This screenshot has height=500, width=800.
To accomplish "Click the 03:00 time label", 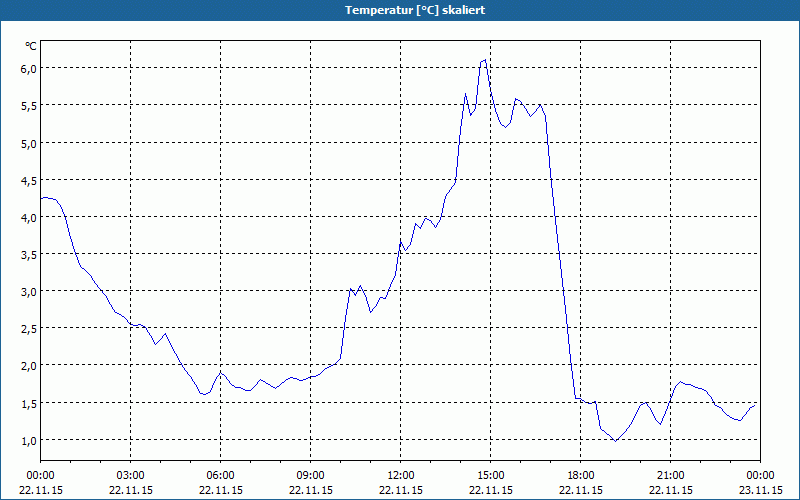I will point(131,476).
